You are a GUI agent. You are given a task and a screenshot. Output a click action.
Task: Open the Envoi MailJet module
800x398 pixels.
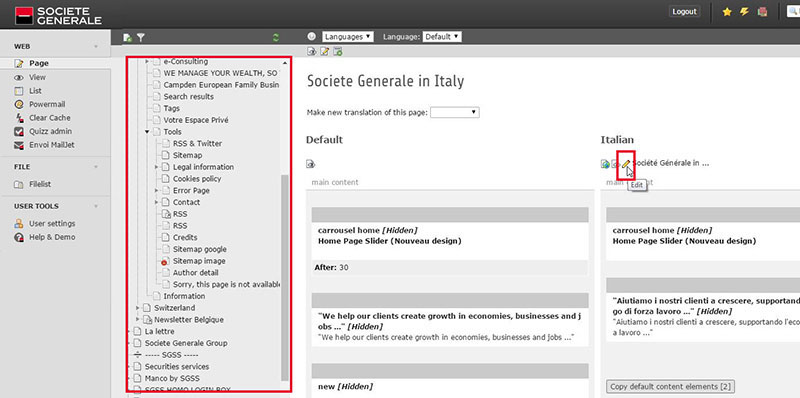click(x=52, y=145)
